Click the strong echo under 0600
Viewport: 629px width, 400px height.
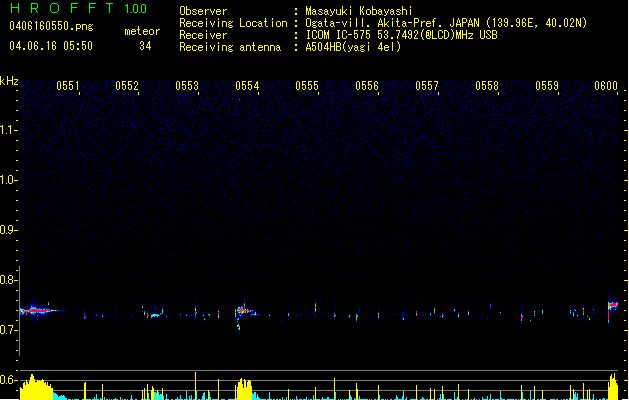613,306
